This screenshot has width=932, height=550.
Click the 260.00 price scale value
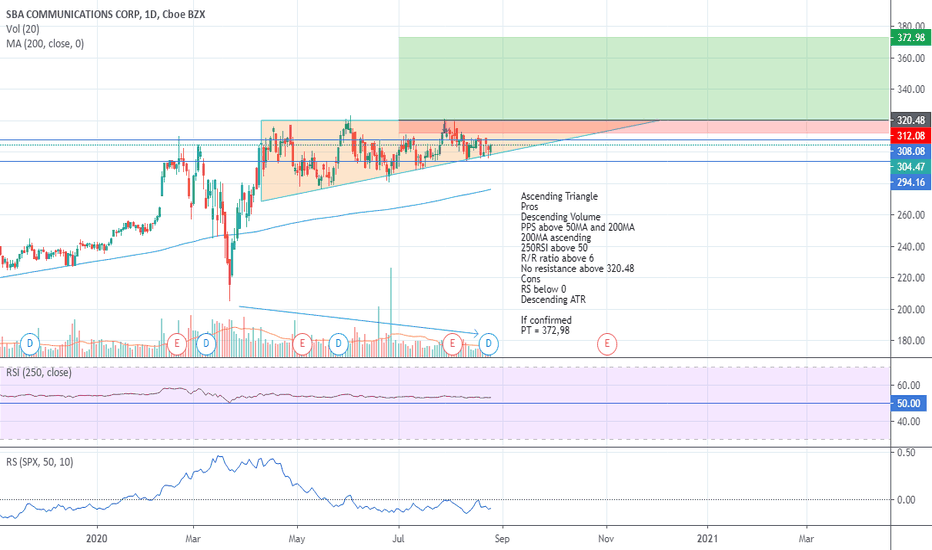point(911,215)
